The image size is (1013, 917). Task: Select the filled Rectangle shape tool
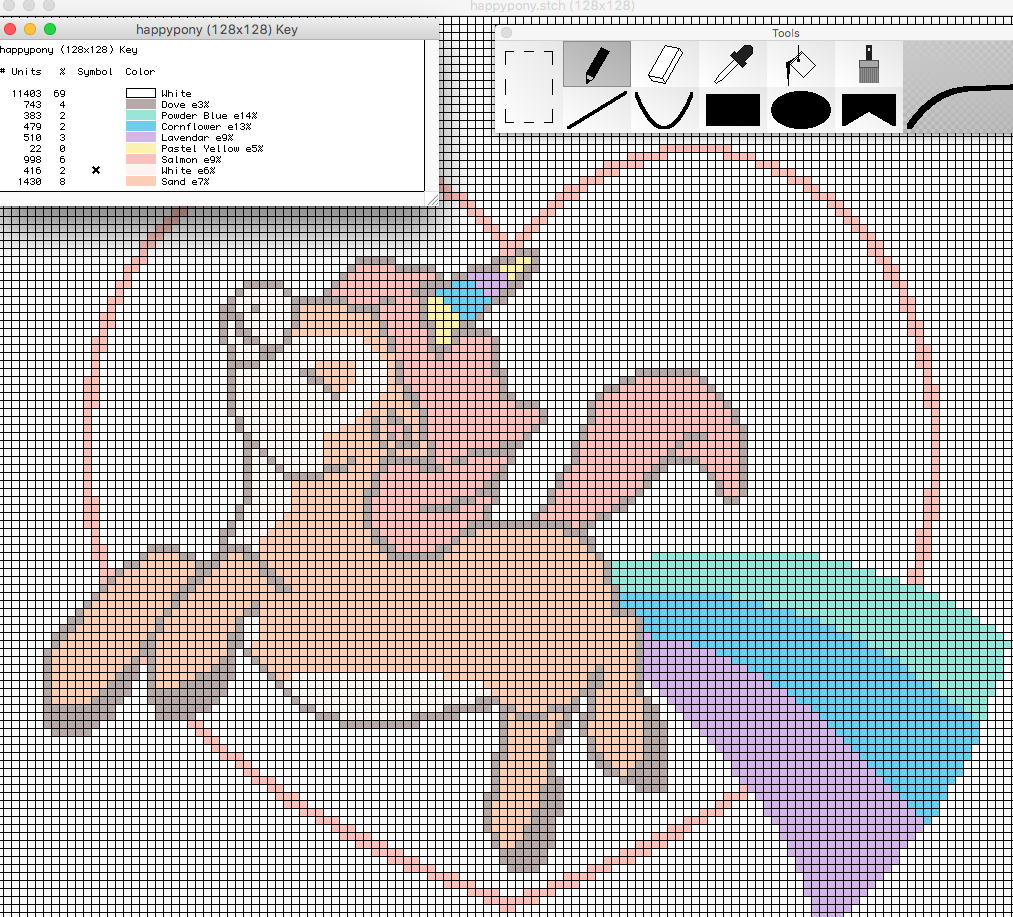coord(733,110)
